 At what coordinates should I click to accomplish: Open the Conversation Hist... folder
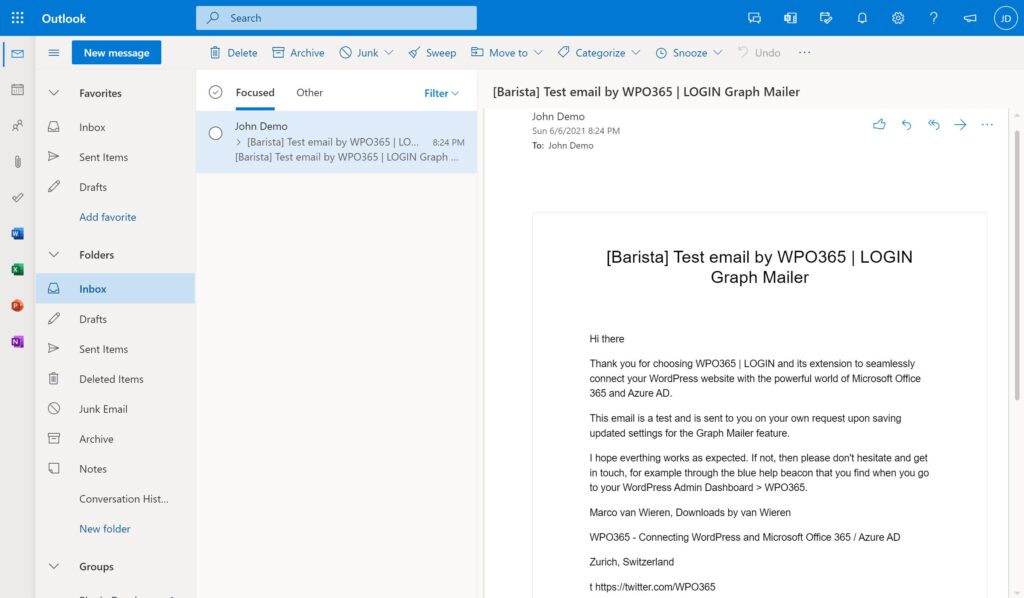(116, 499)
